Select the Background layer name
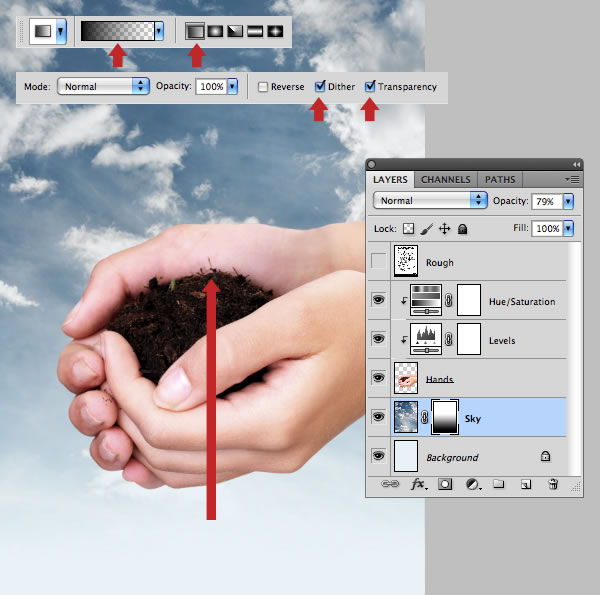 pyautogui.click(x=452, y=458)
